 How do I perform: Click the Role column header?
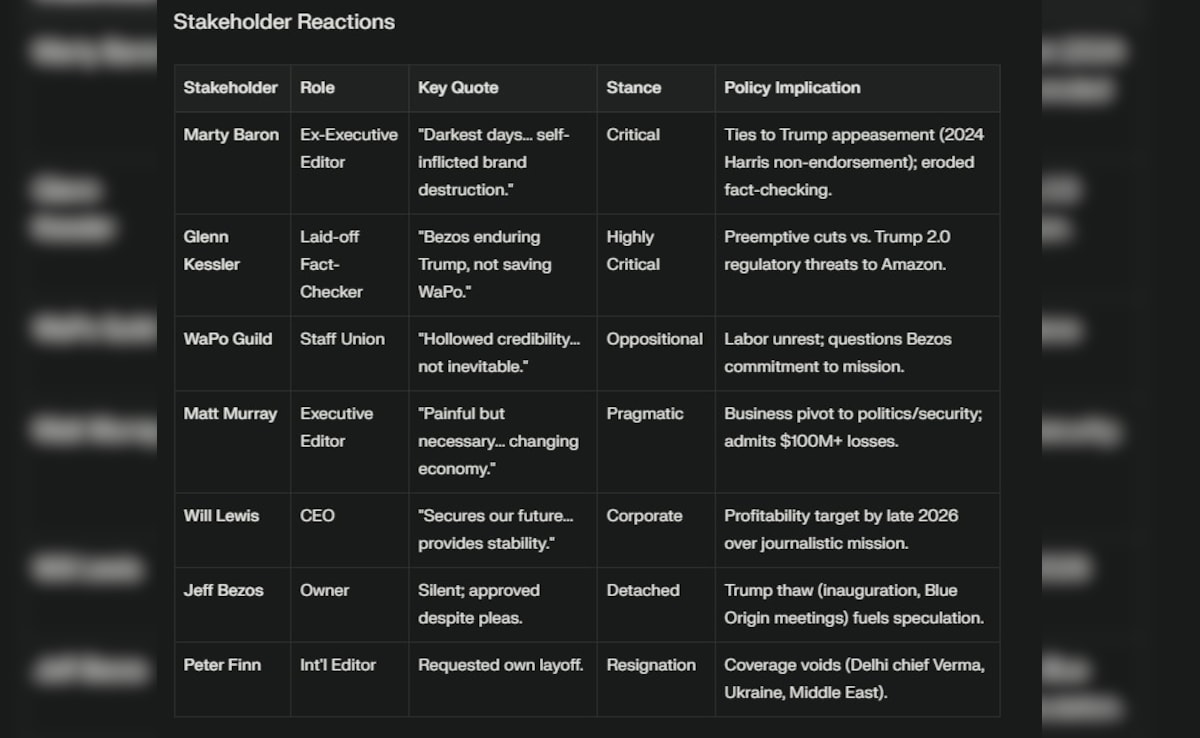click(317, 88)
